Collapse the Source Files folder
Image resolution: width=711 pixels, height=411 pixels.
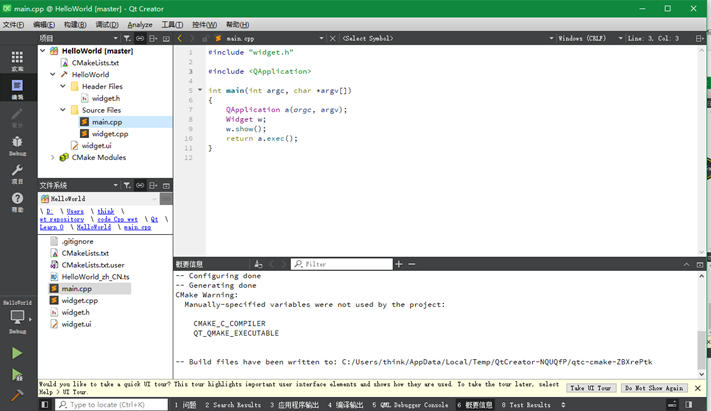click(63, 110)
